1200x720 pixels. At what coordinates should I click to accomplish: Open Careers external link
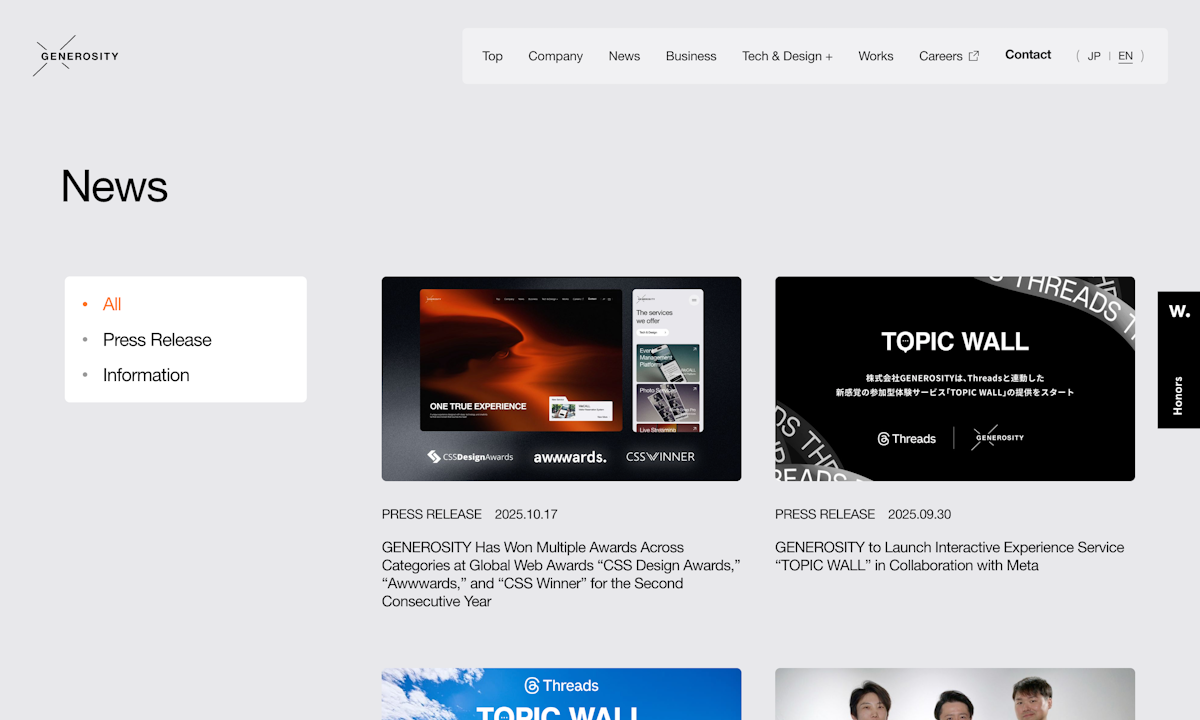click(x=949, y=56)
